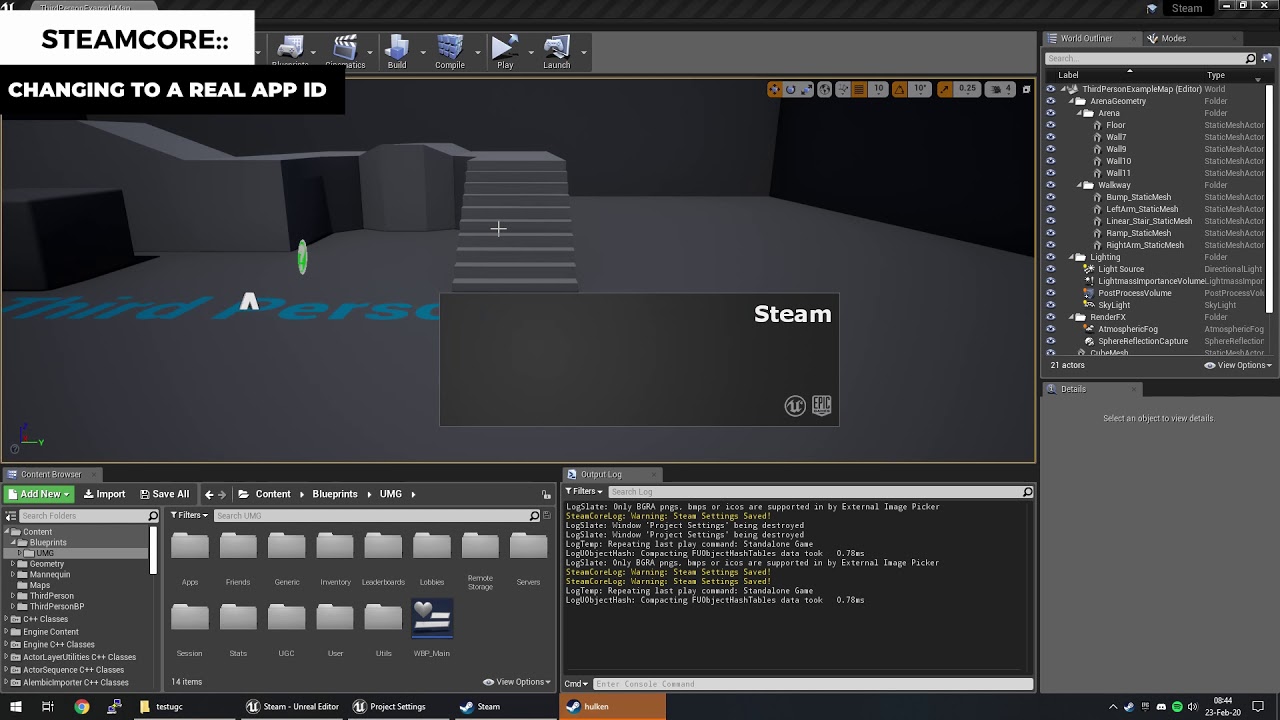Viewport: 1280px width, 720px height.
Task: Open outliner View Options menu
Action: [1238, 365]
